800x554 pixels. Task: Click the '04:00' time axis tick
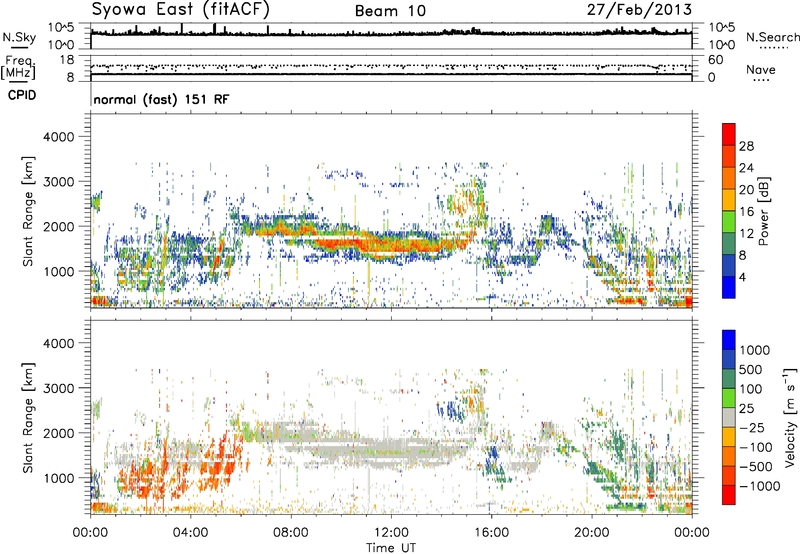point(191,533)
